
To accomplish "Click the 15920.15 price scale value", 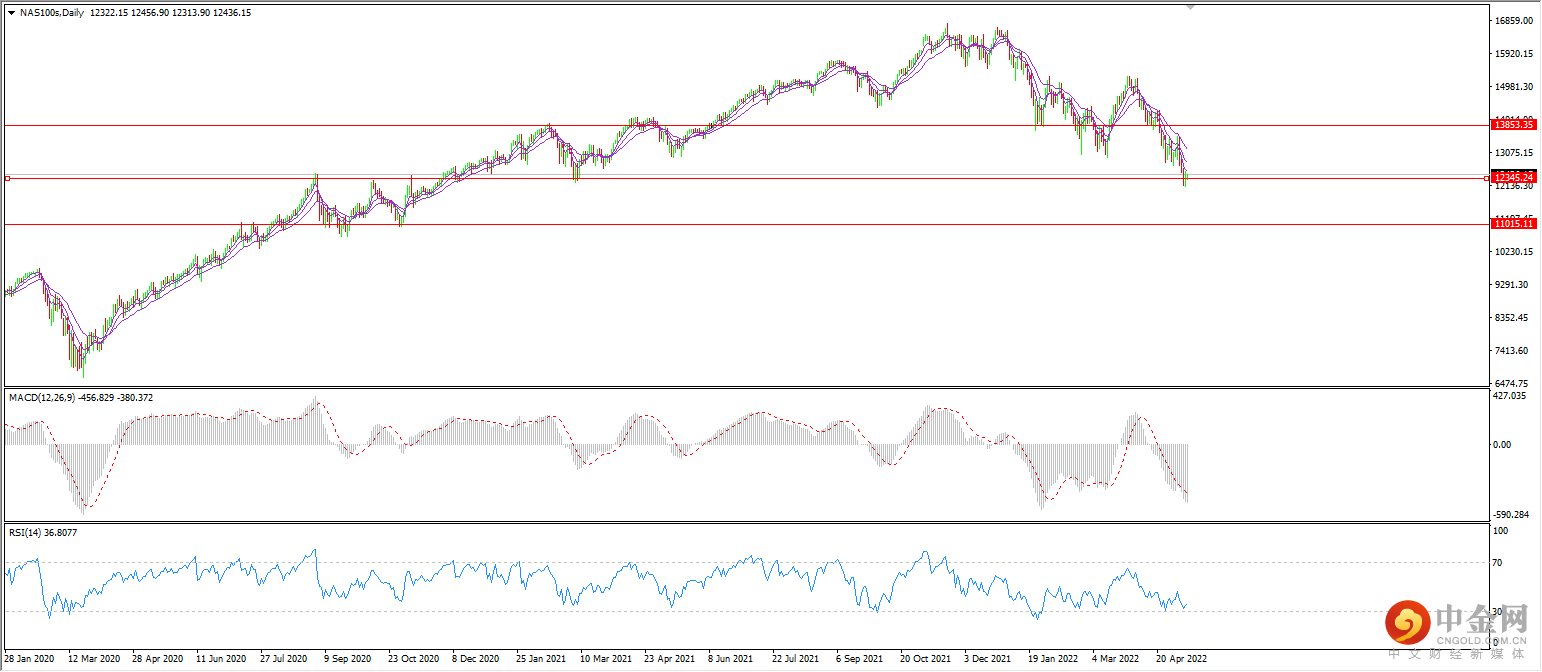I will coord(1513,54).
